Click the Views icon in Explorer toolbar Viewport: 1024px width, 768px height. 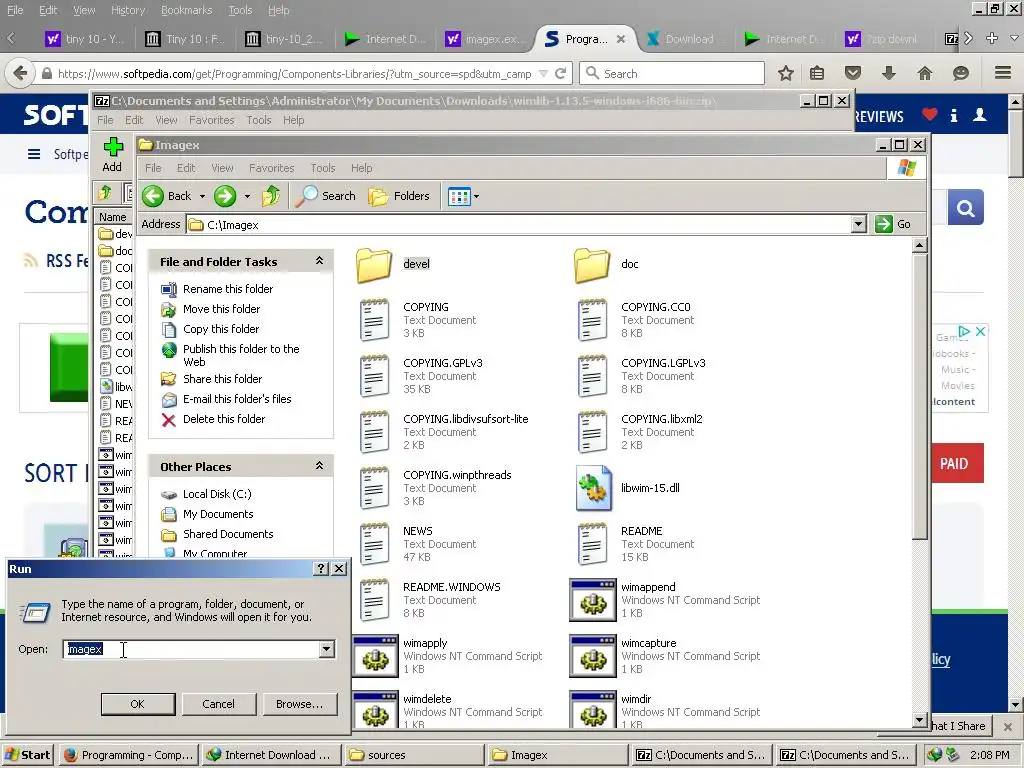[x=459, y=196]
